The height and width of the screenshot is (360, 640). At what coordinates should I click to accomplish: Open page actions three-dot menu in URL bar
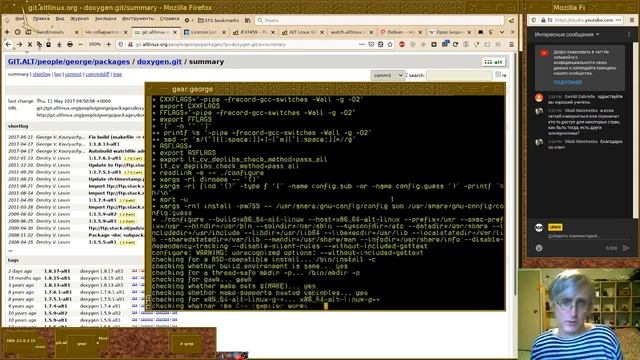tap(362, 44)
